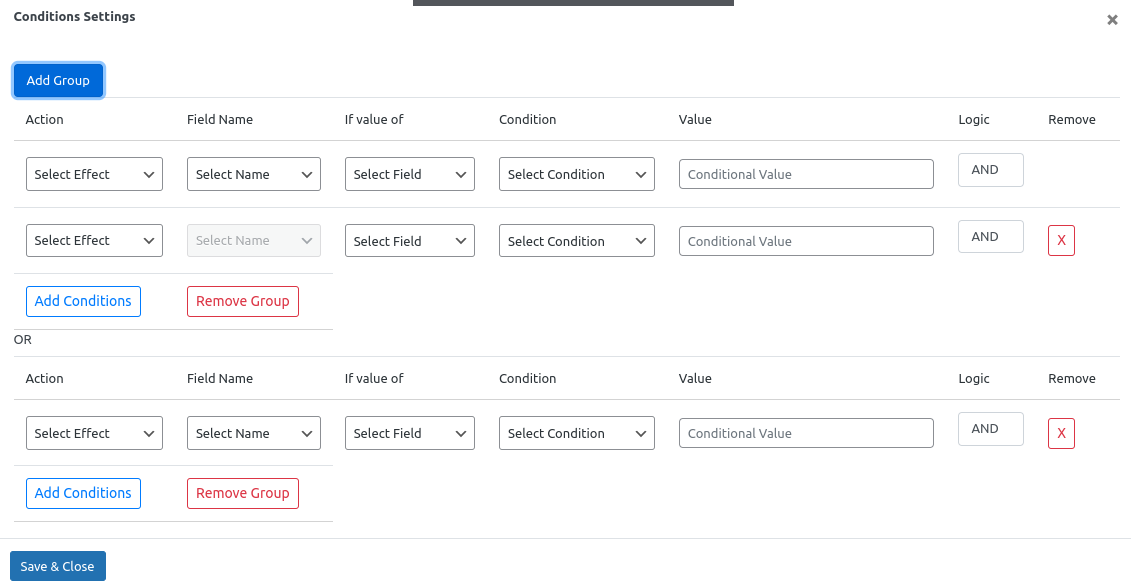Click the Add Group button
The image size is (1131, 588).
[58, 80]
